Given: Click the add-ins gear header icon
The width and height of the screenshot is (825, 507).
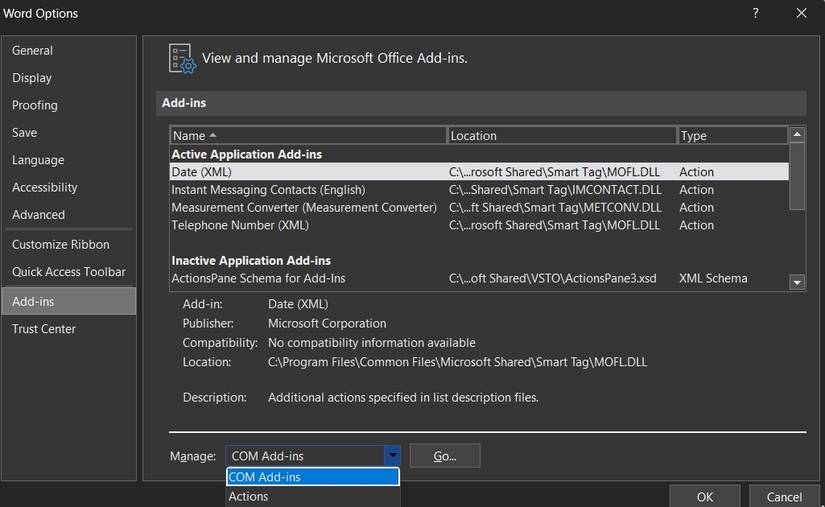Looking at the screenshot, I should 182,58.
